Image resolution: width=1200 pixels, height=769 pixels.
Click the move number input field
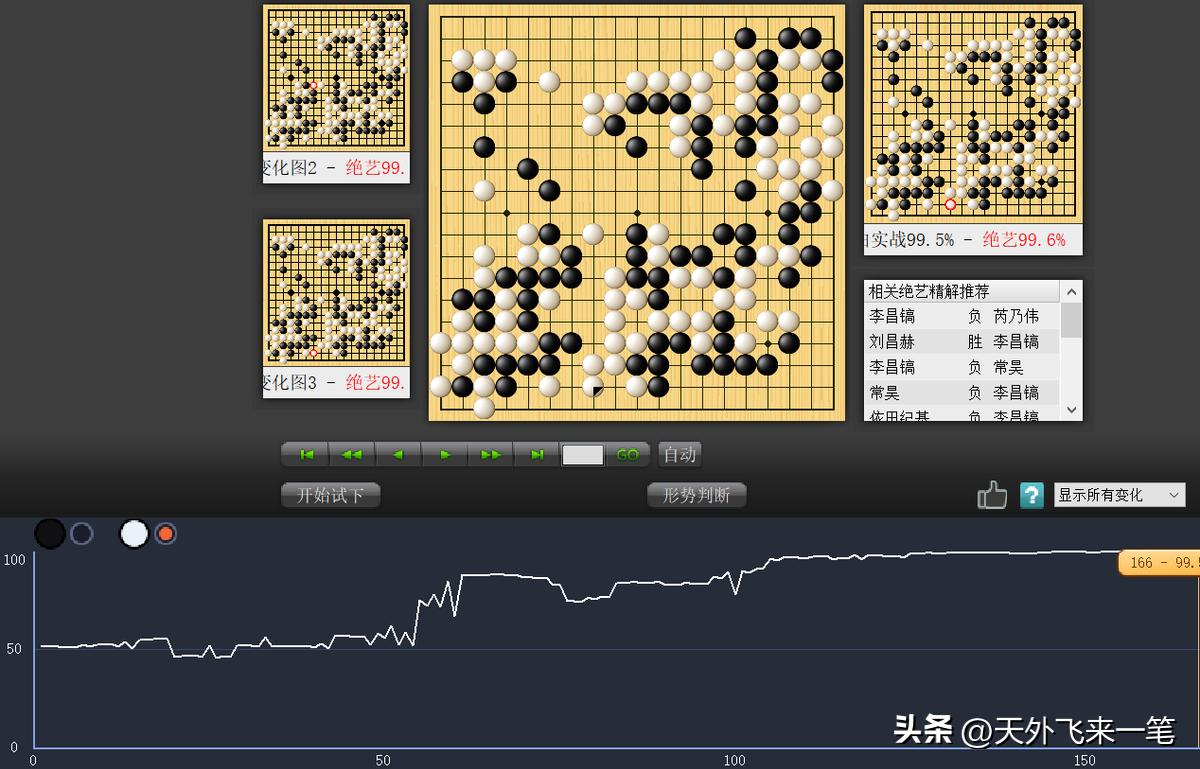(x=585, y=453)
